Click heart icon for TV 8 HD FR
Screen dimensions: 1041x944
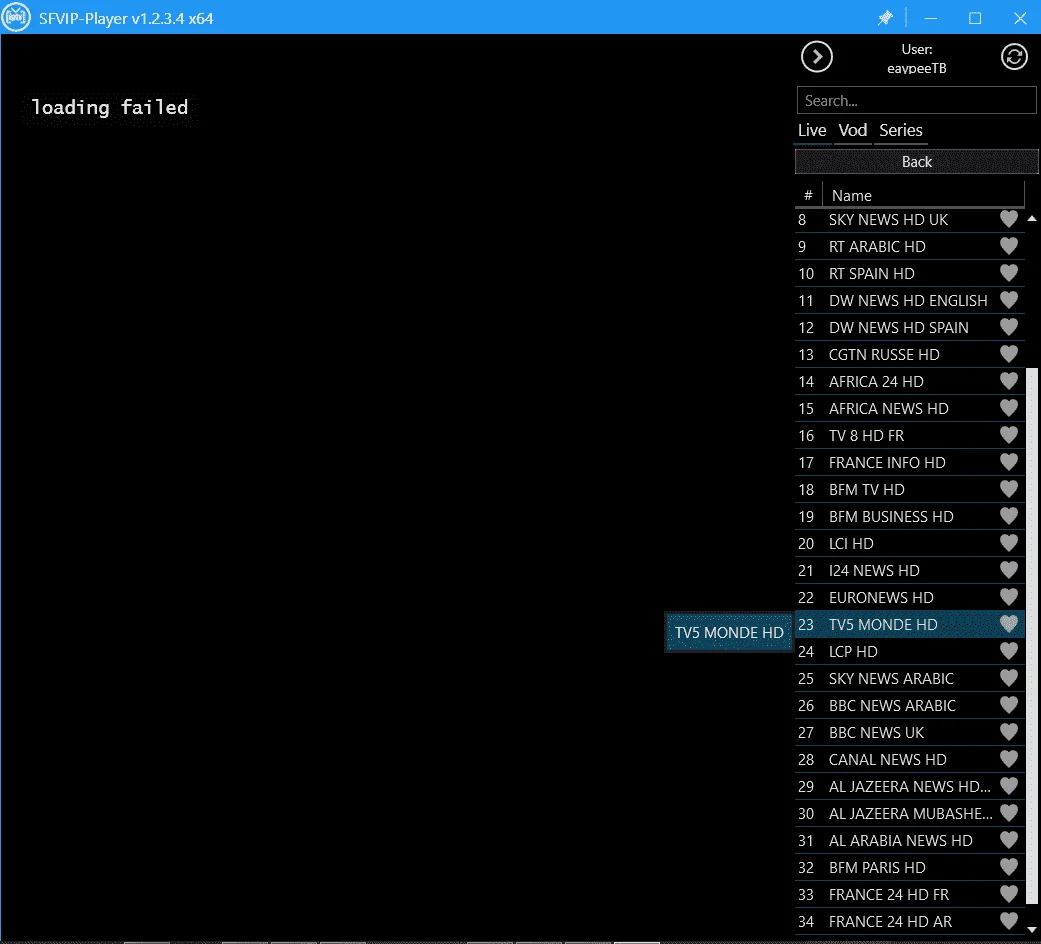pyautogui.click(x=1008, y=435)
